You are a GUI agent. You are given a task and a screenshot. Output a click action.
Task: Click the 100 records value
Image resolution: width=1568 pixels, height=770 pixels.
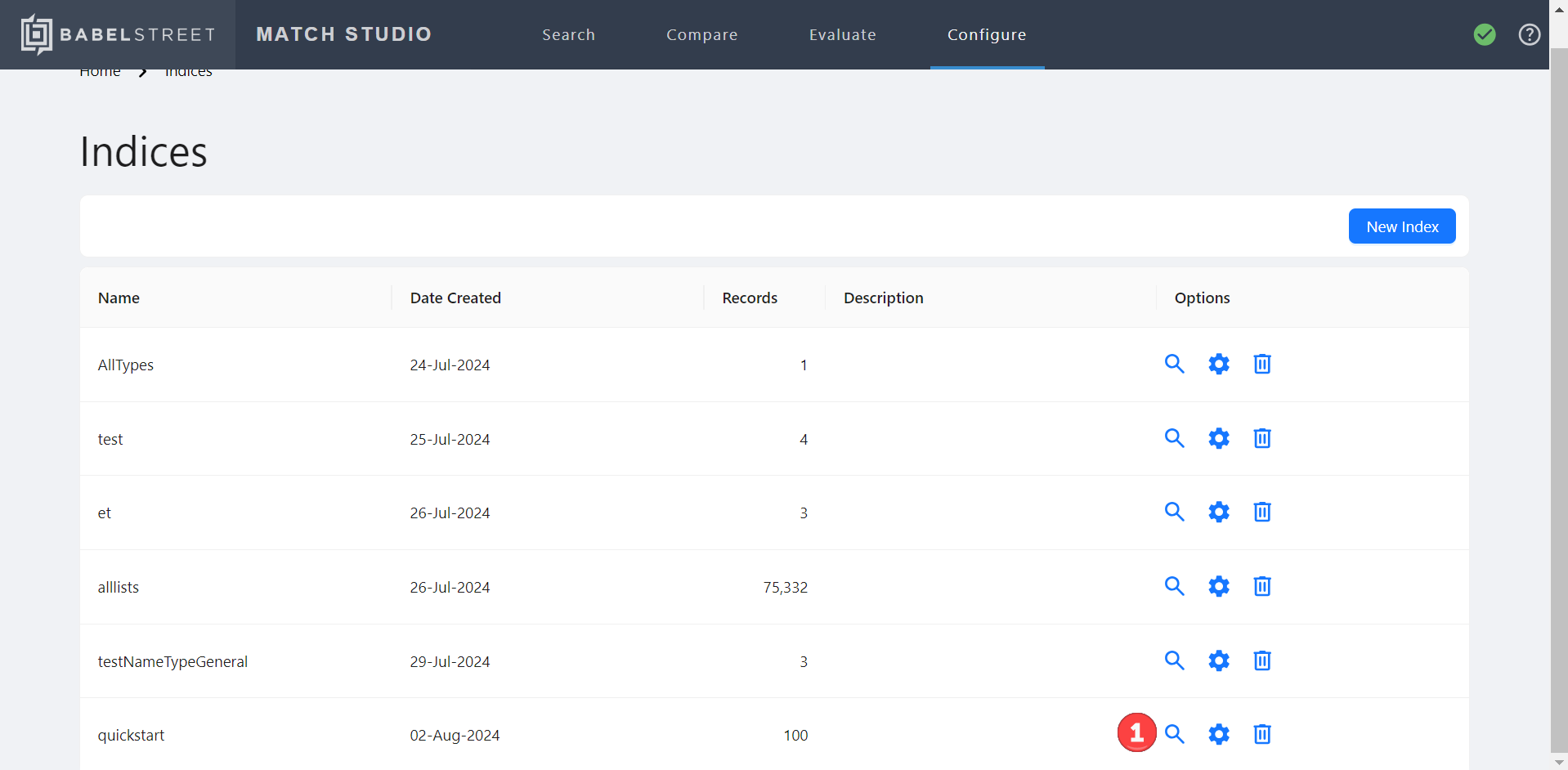coord(795,736)
